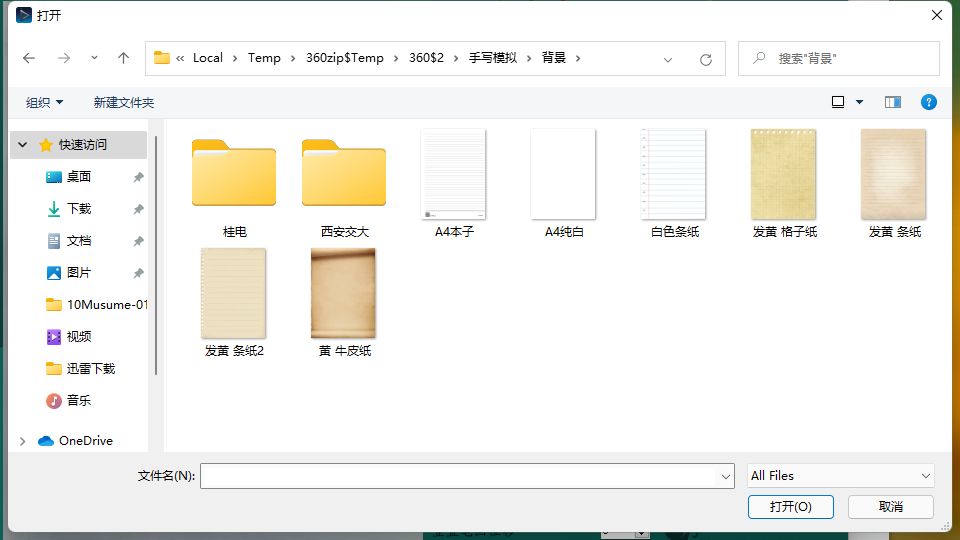Click the 打开(O) button
Screen dimensions: 960x540
pyautogui.click(x=790, y=507)
